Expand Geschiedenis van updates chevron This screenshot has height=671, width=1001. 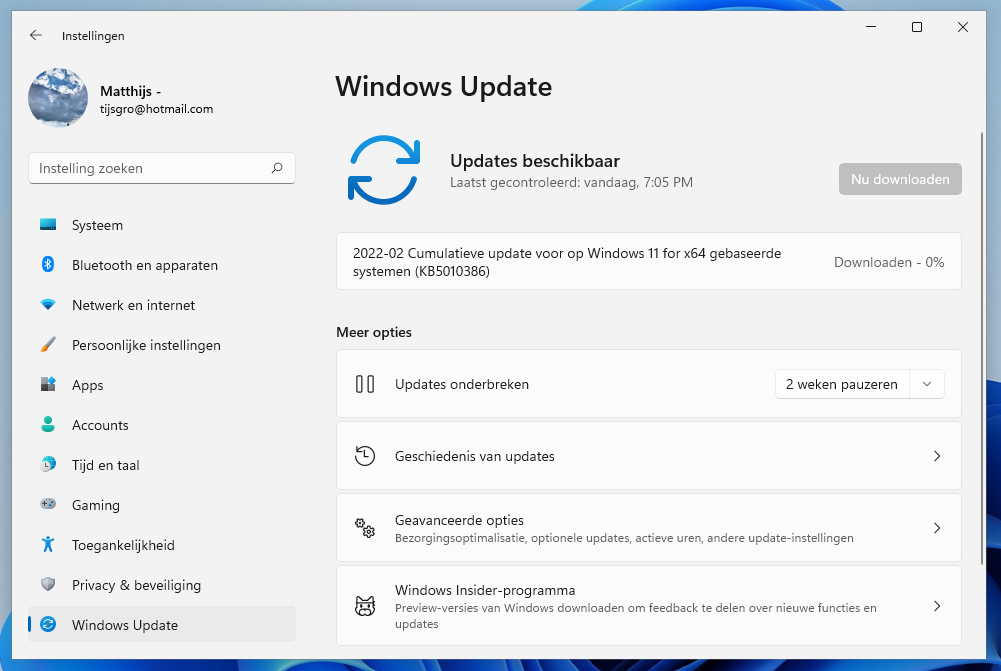(937, 456)
